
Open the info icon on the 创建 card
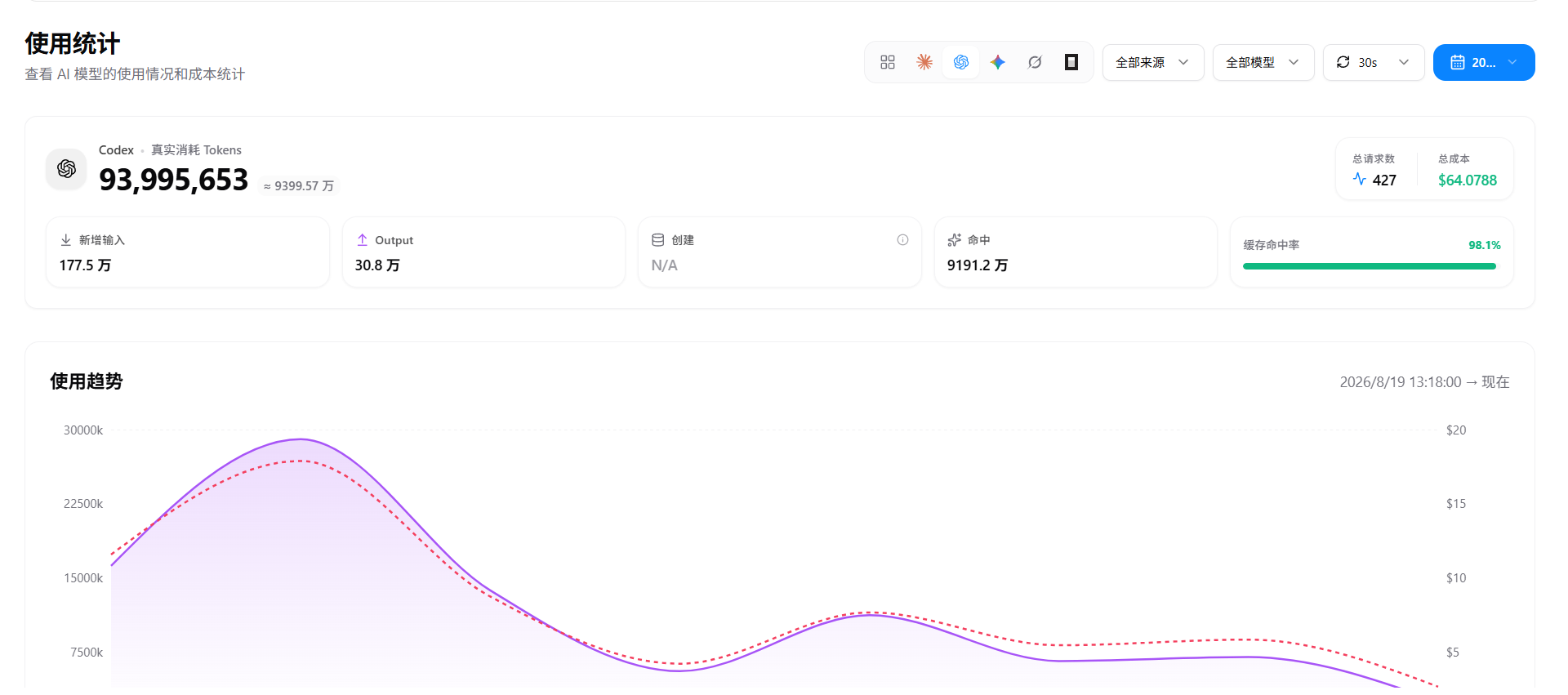click(x=902, y=239)
